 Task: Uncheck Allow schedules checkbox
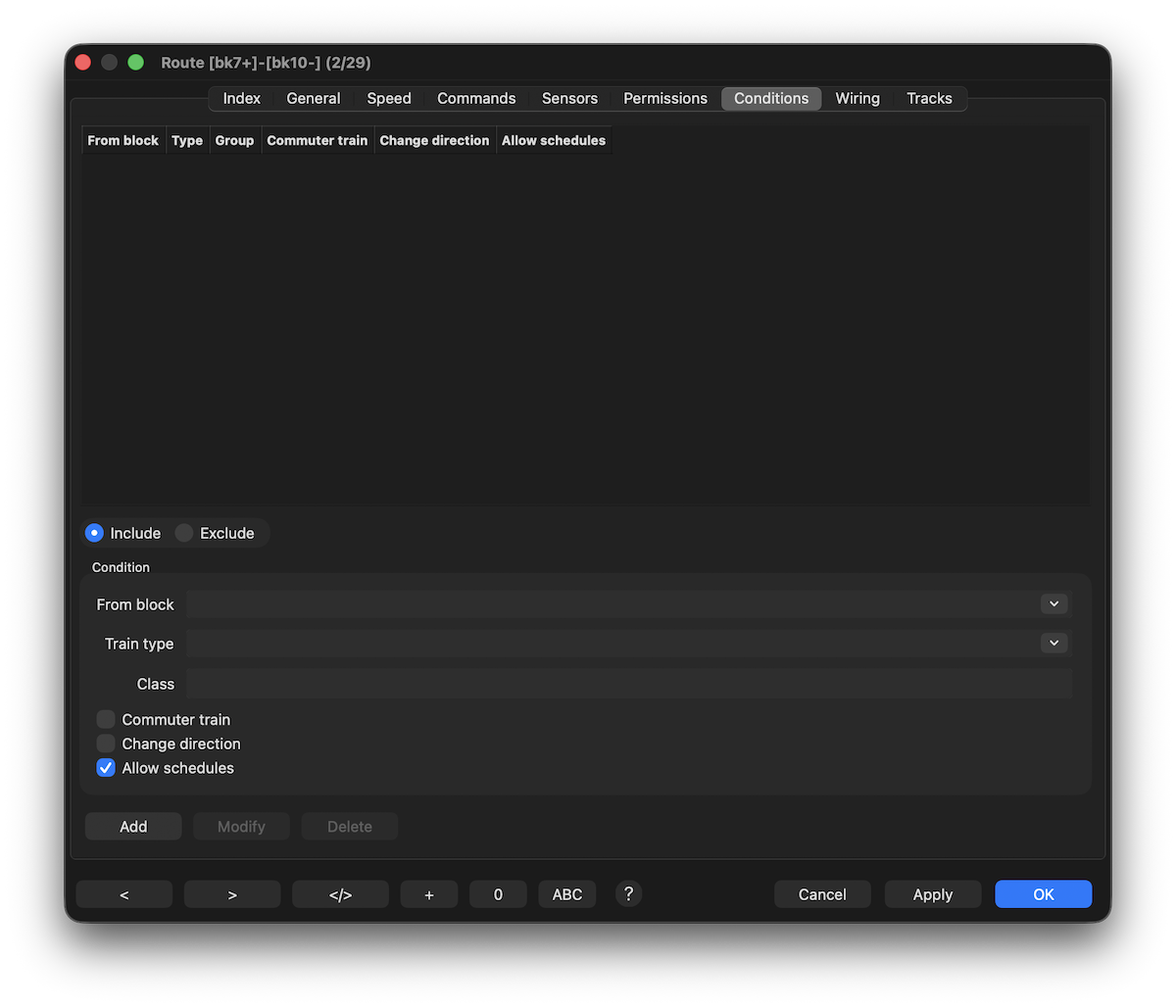click(106, 768)
